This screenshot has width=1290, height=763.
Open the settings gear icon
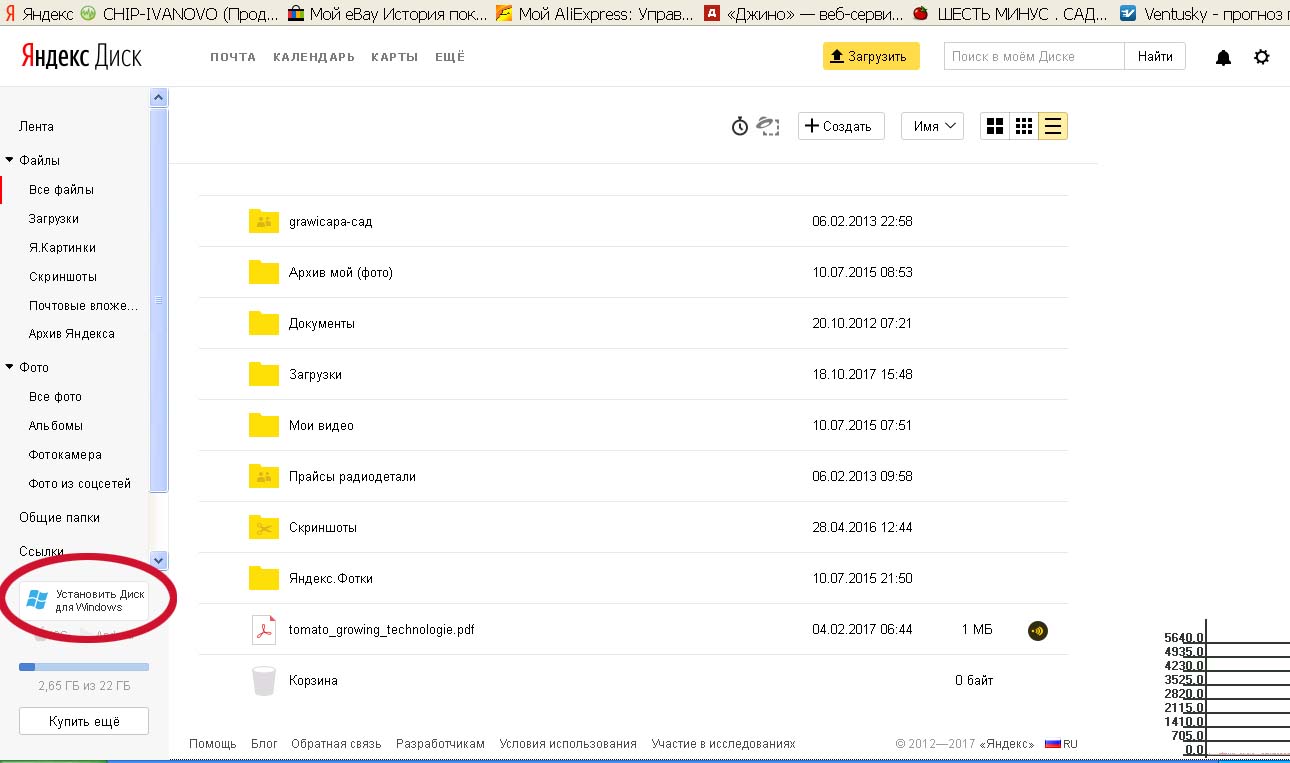coord(1262,57)
